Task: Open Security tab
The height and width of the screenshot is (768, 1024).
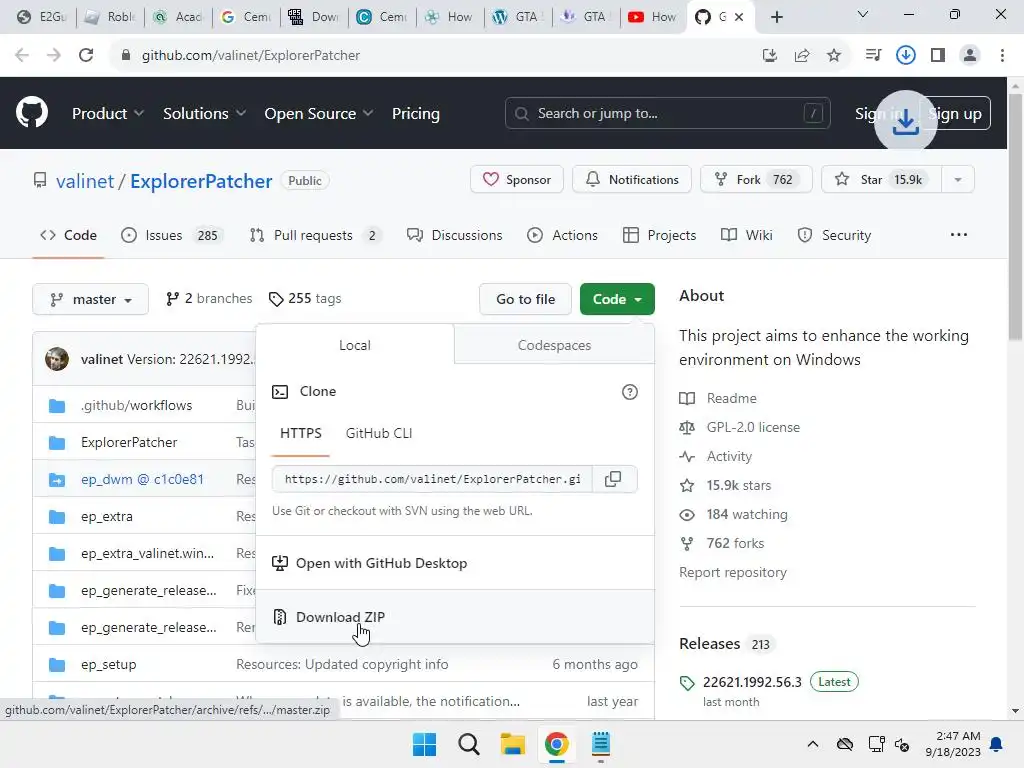Action: [x=835, y=235]
